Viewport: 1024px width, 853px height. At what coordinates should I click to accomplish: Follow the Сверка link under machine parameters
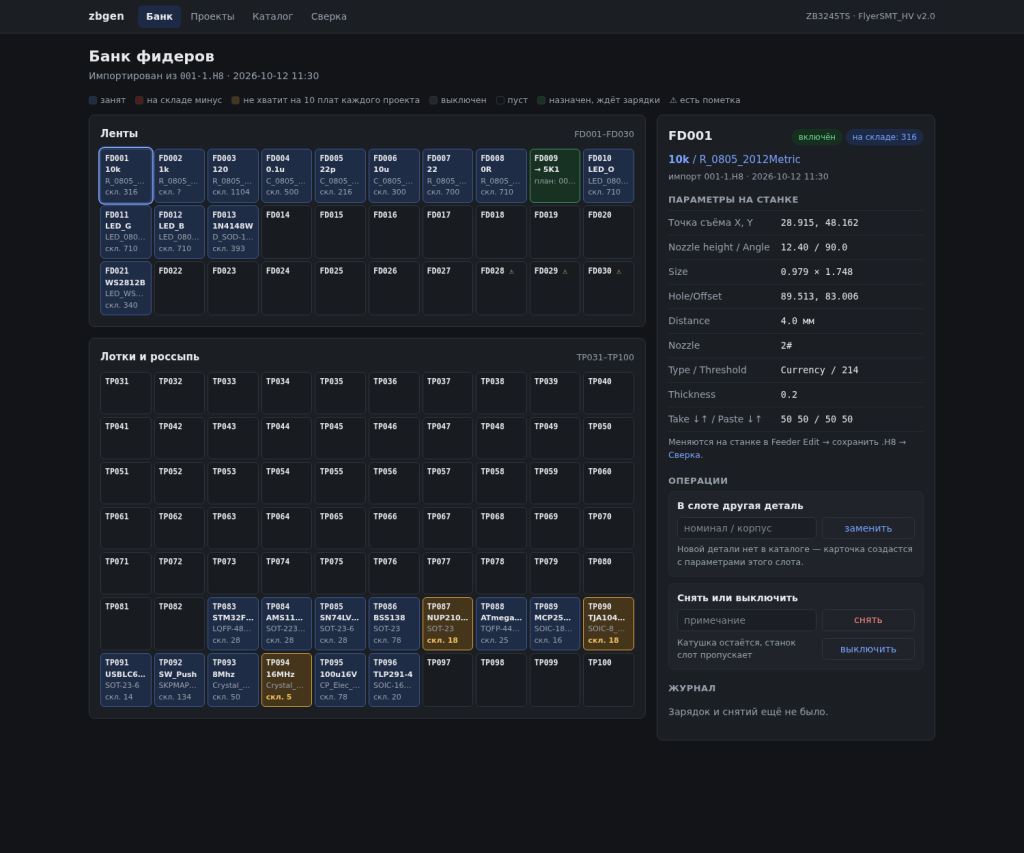point(684,455)
